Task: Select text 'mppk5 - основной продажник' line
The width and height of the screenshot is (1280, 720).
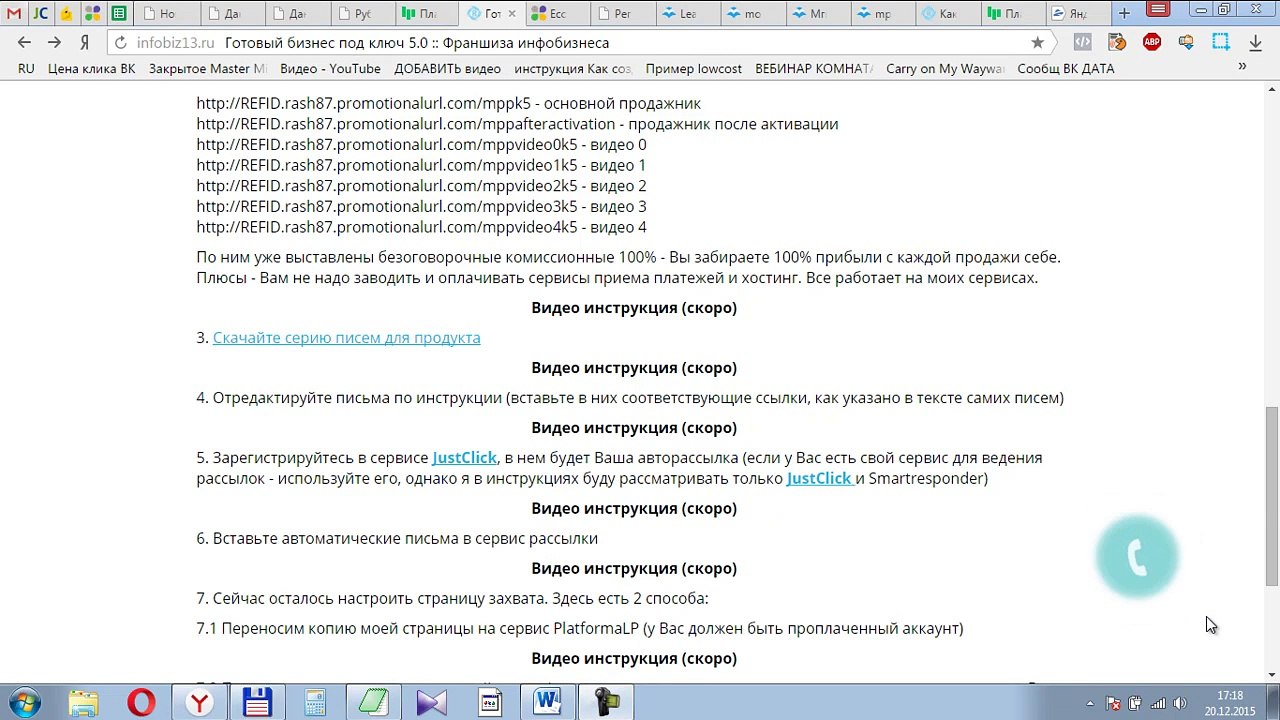Action: click(x=448, y=104)
